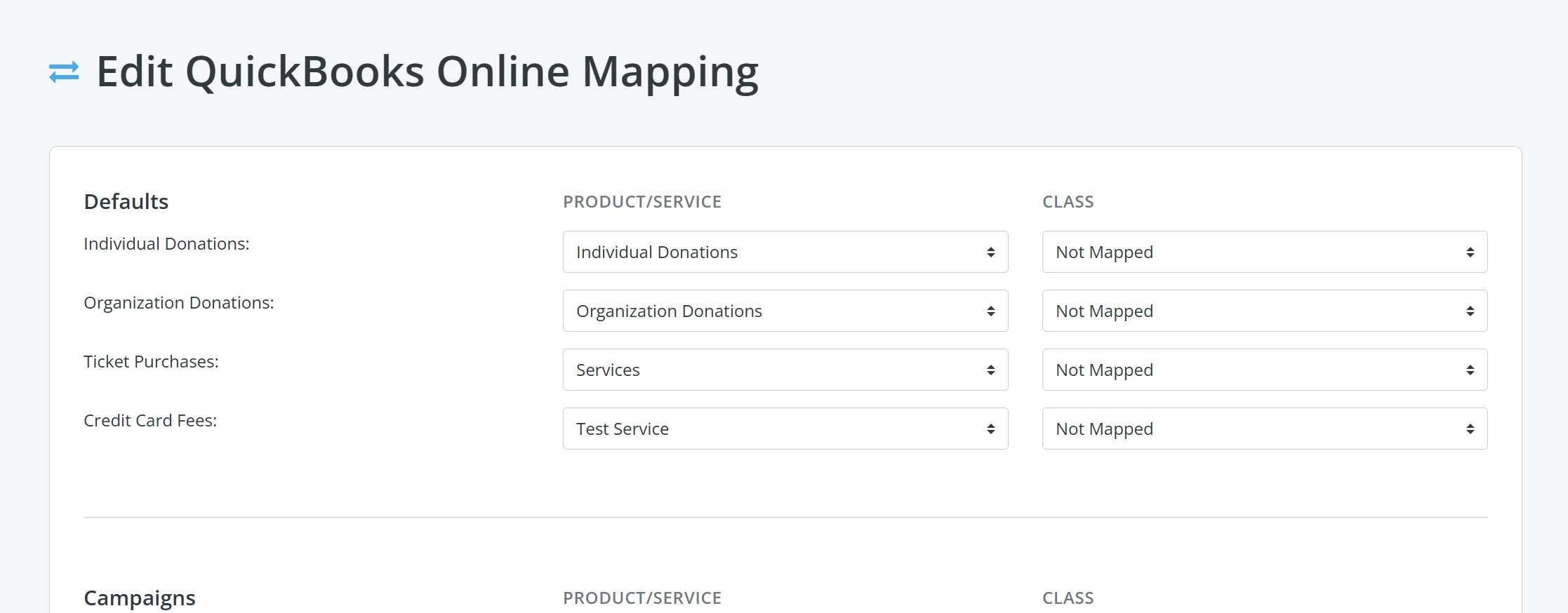Screen dimensions: 1568x613
Task: Click the 'Edit QuickBooks Online Mapping' heading
Action: click(x=427, y=72)
